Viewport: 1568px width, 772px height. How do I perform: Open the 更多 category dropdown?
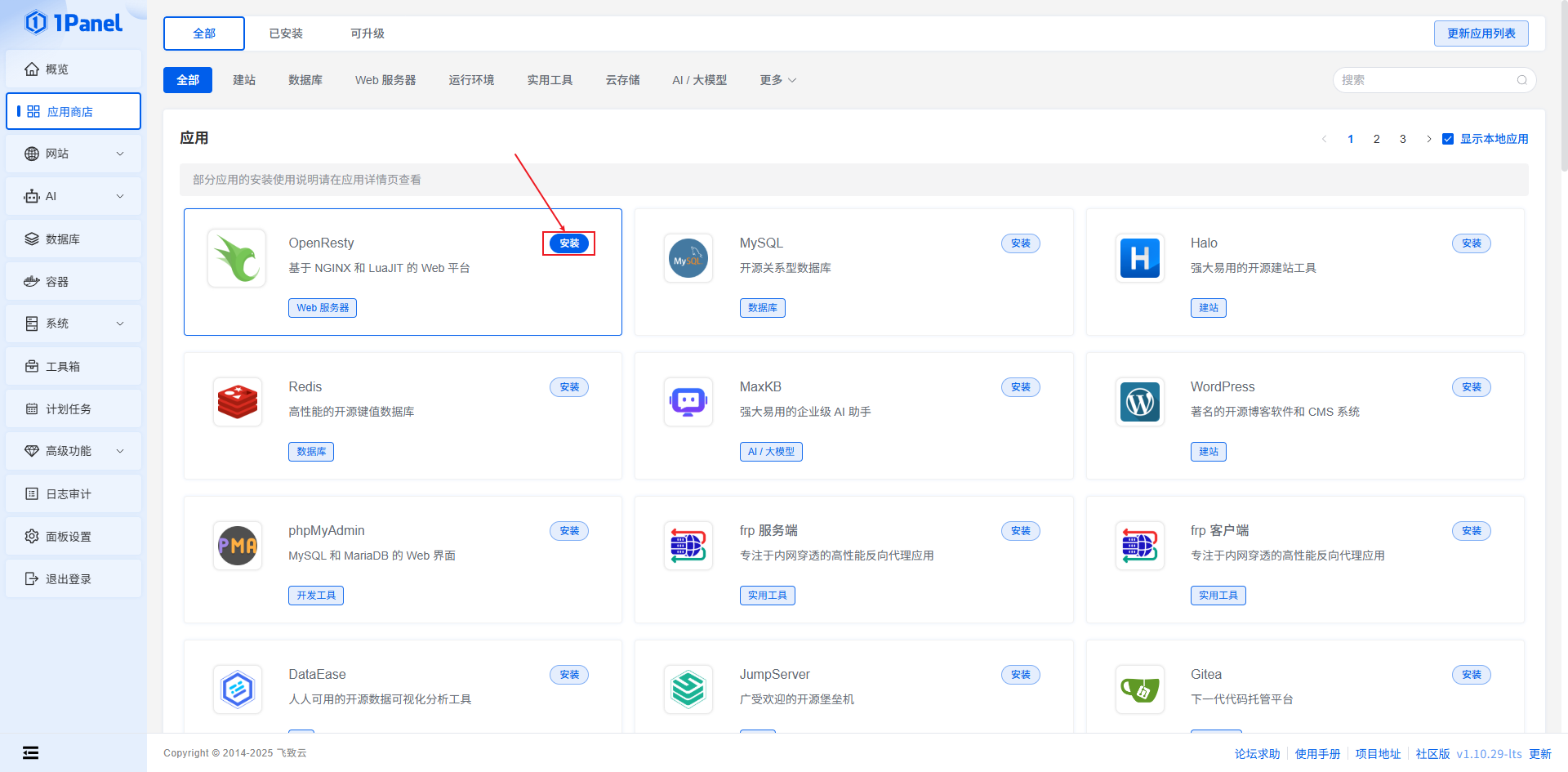pyautogui.click(x=777, y=80)
